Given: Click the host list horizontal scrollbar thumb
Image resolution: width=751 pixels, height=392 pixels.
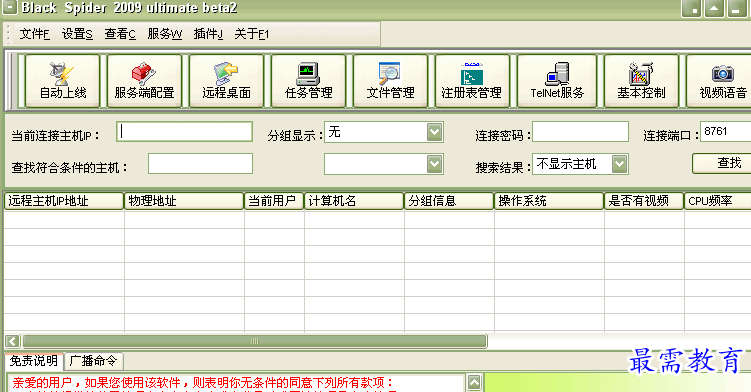Looking at the screenshot, I should (x=254, y=341).
